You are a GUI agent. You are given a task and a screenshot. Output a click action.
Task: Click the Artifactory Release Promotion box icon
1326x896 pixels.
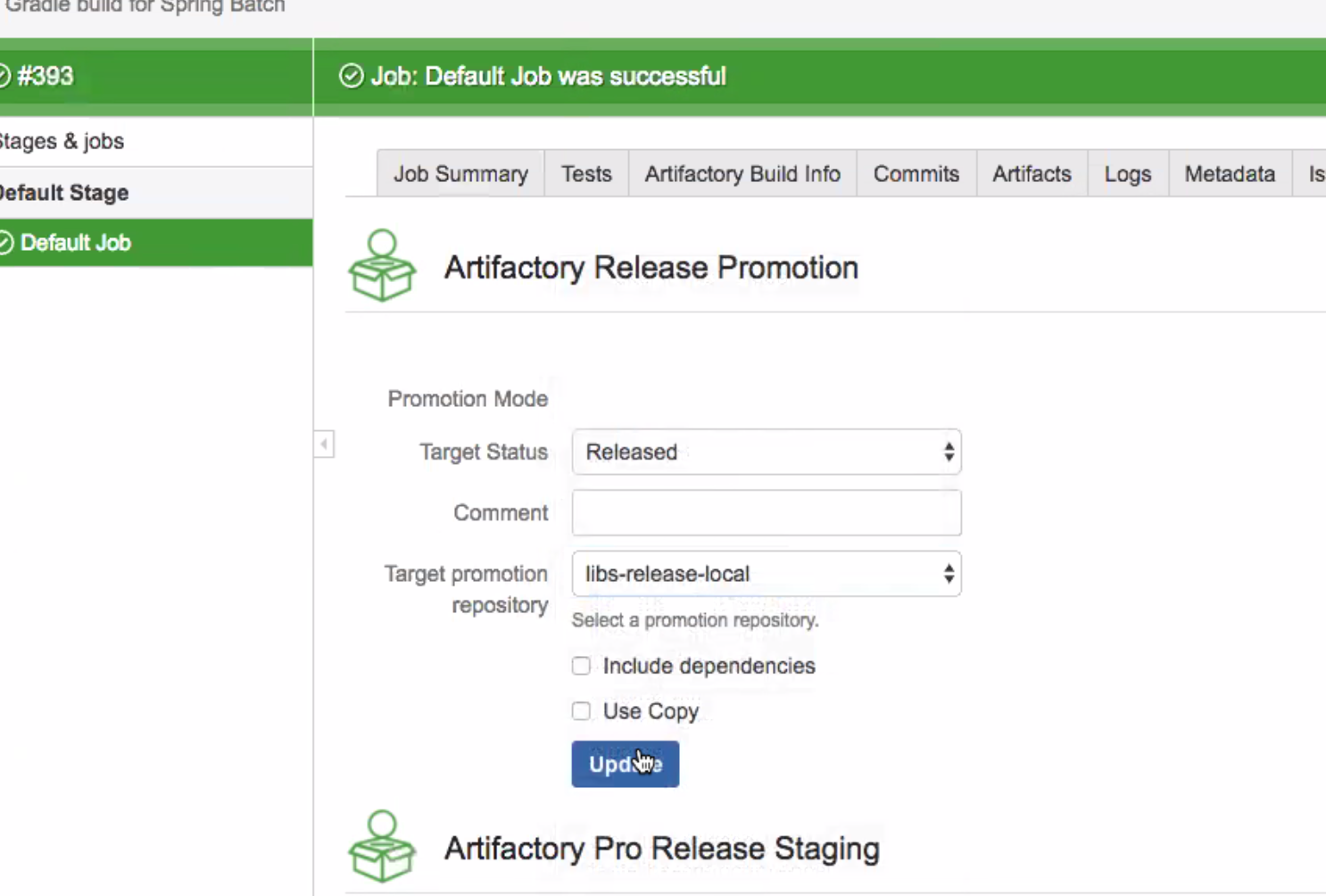click(x=382, y=266)
